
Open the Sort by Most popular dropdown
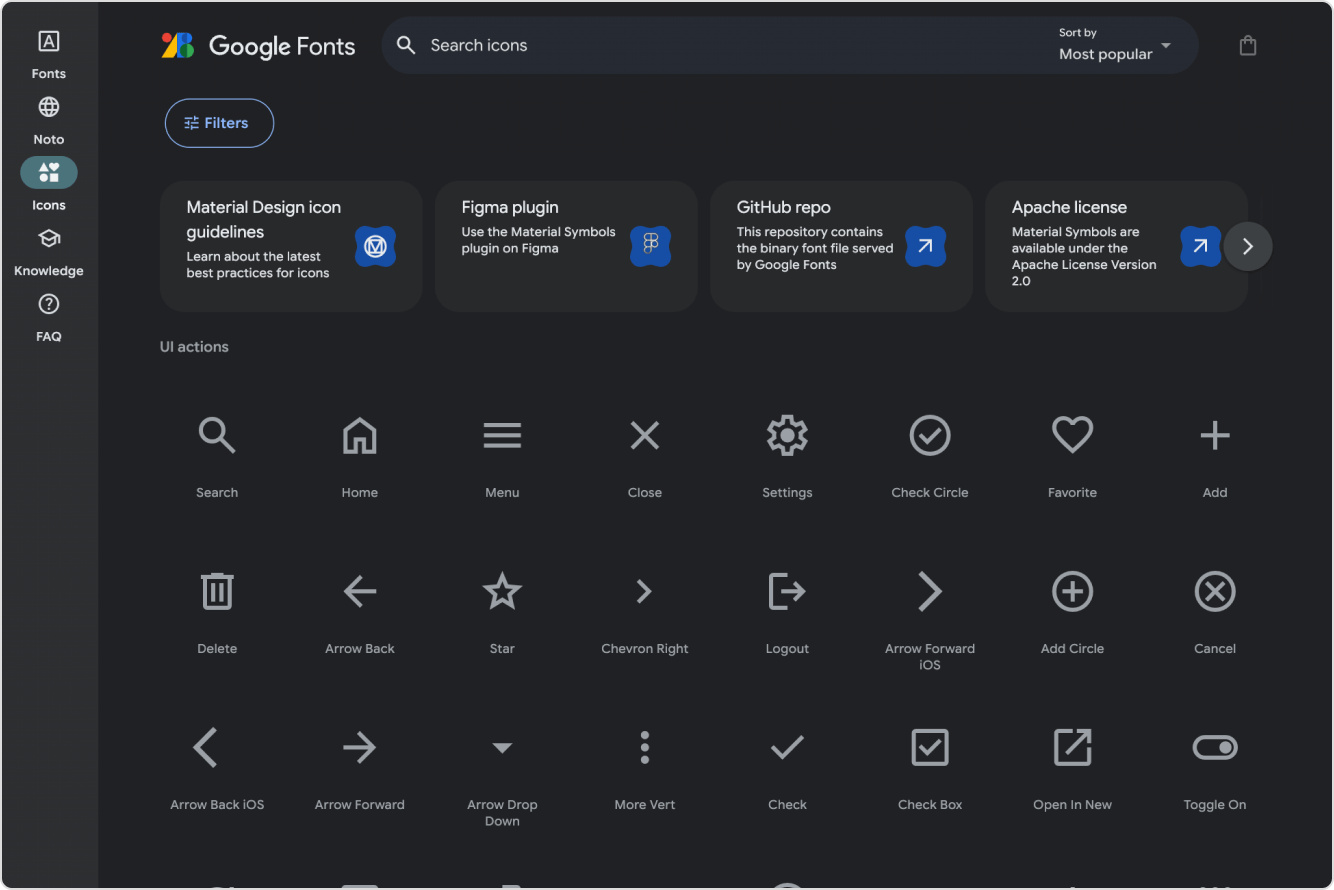(1114, 46)
